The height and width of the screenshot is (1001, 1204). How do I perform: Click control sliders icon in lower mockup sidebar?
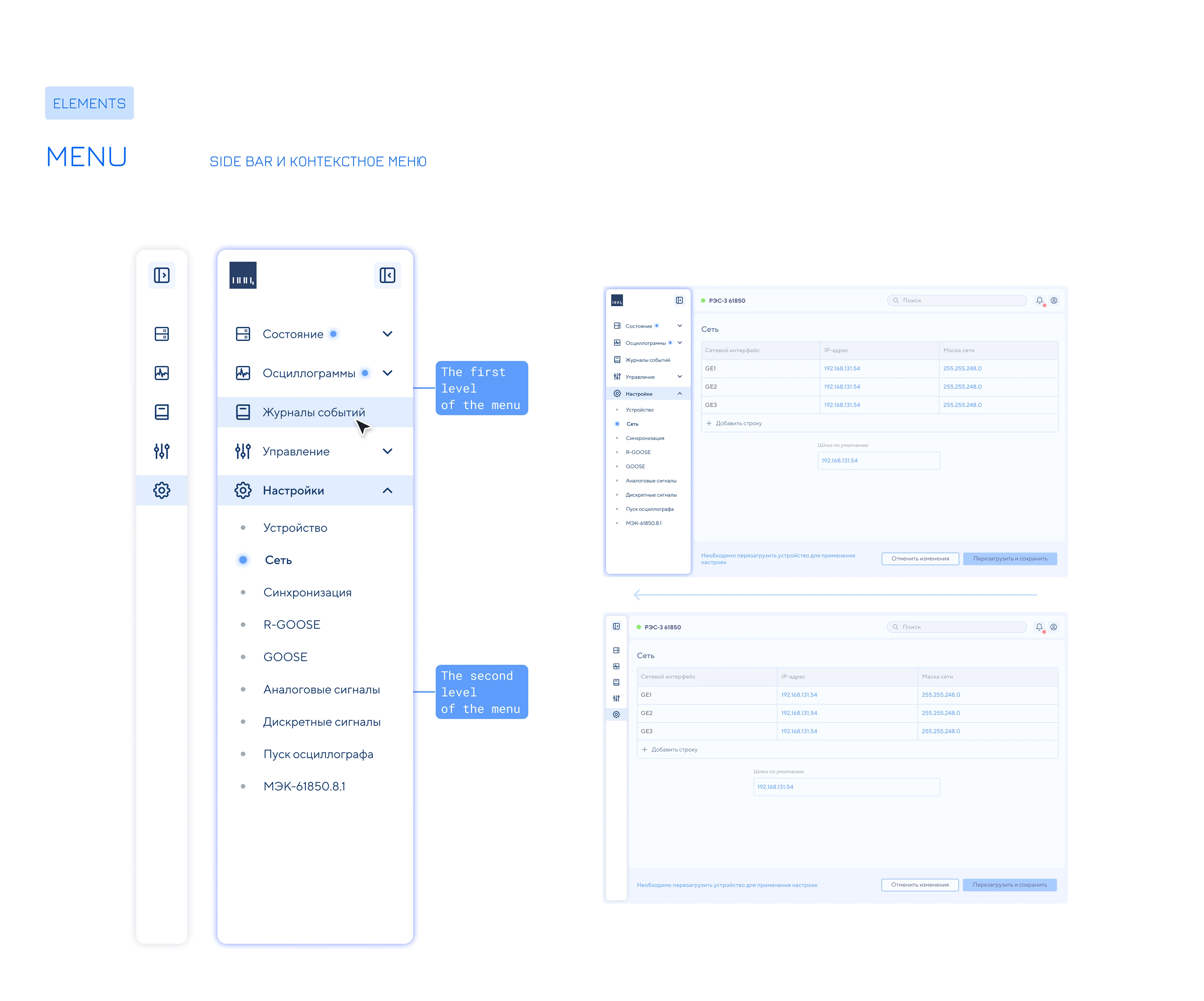point(616,699)
